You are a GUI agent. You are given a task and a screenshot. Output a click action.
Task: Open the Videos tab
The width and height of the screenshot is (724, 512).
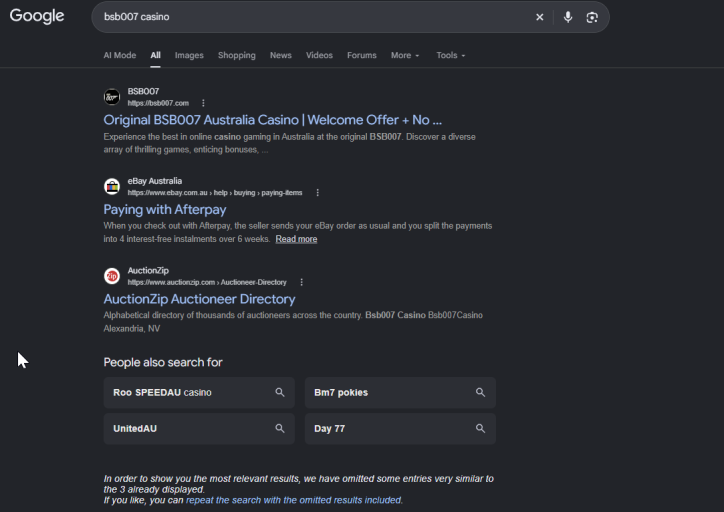coord(319,55)
